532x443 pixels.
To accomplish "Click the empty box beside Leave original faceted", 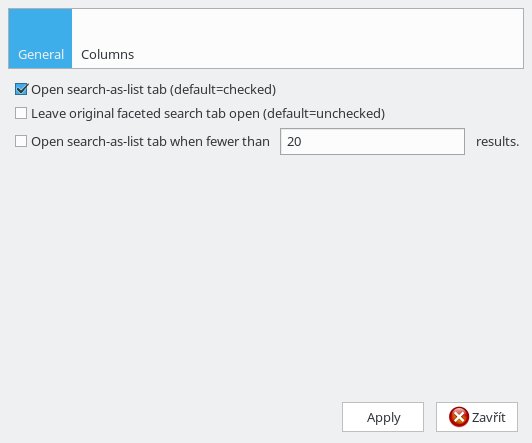I will pos(21,113).
